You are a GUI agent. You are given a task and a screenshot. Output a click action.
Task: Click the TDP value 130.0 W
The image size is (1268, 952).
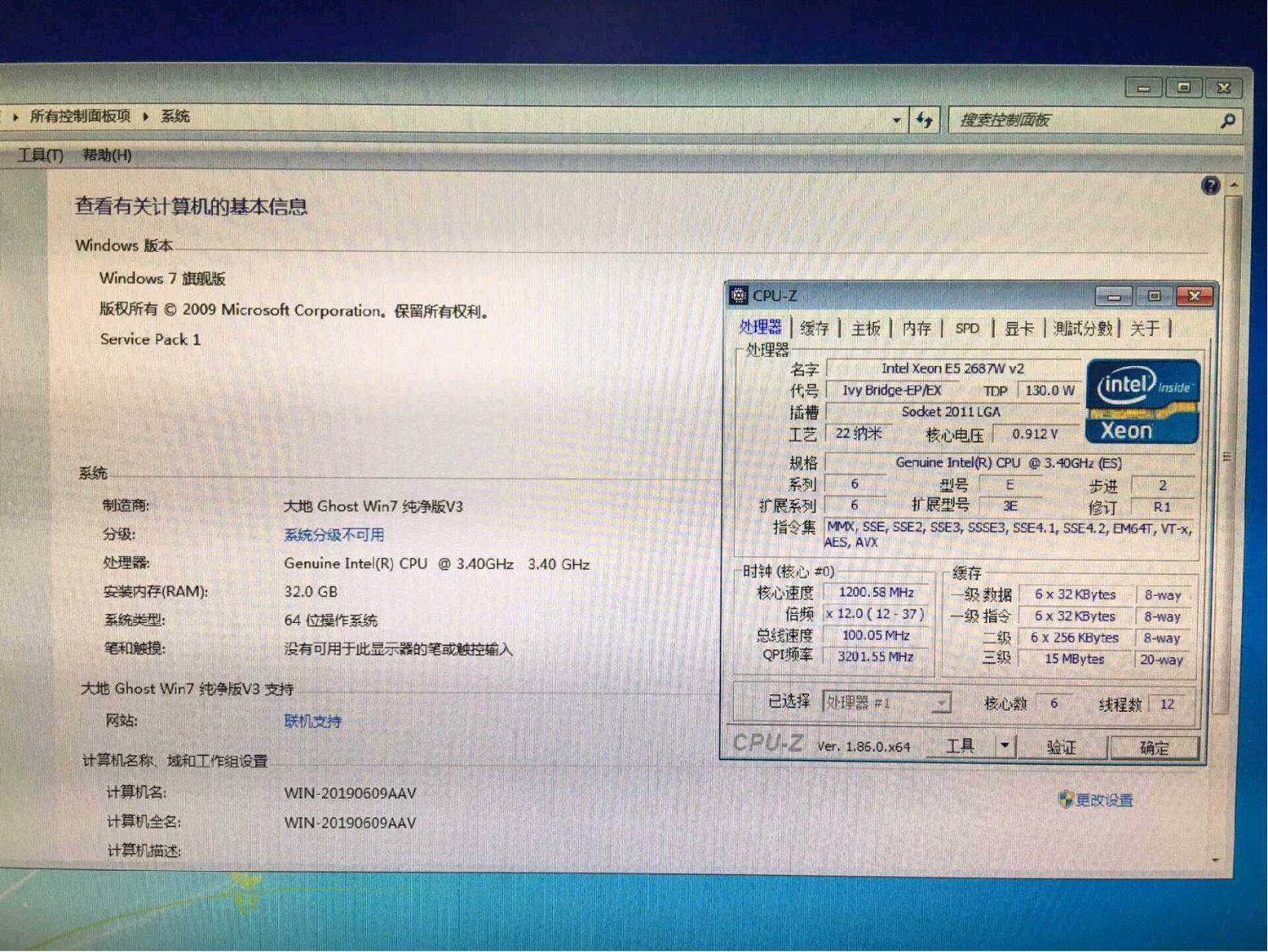click(x=1049, y=390)
